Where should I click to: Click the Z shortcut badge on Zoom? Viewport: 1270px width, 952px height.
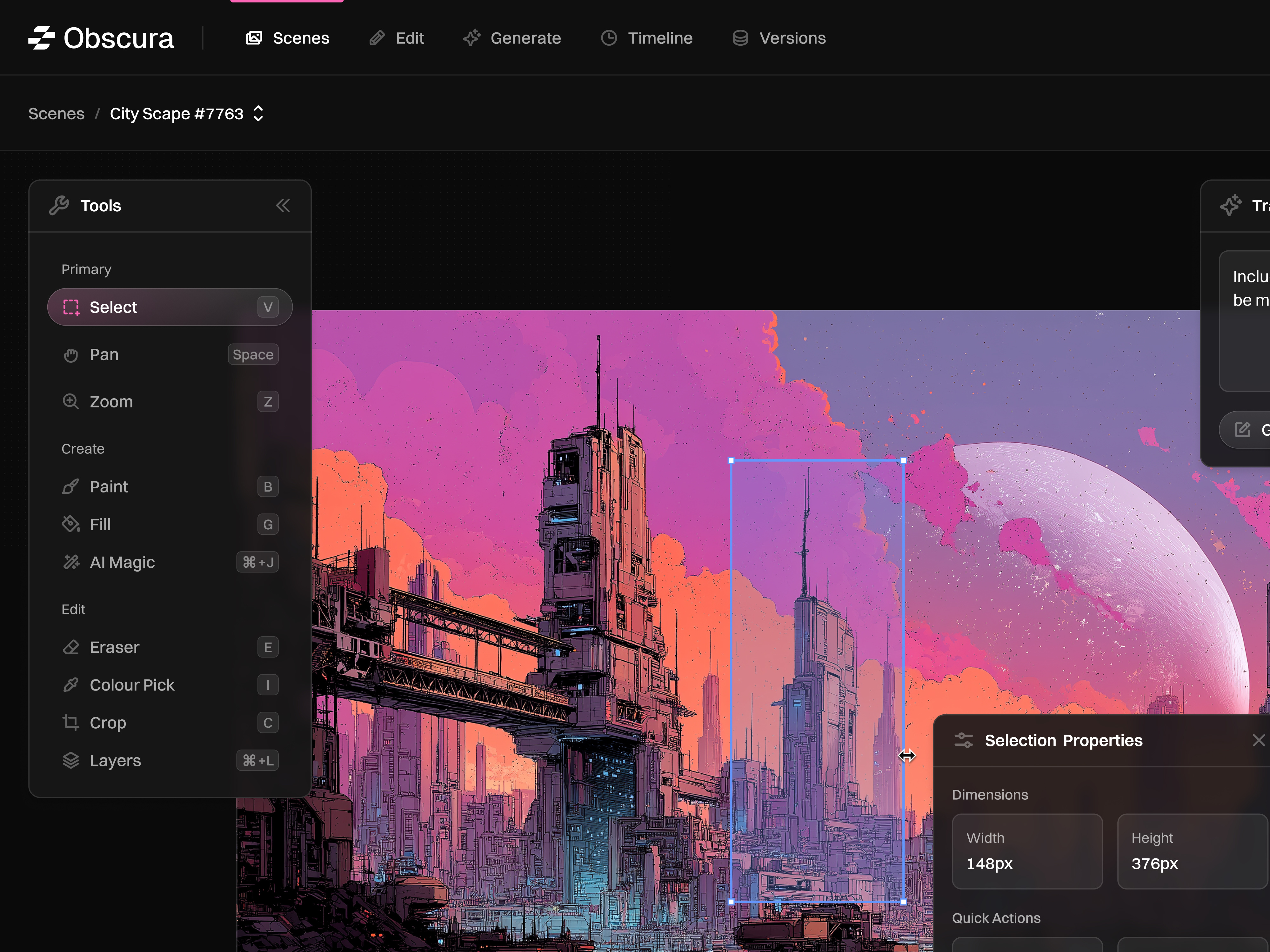point(268,402)
